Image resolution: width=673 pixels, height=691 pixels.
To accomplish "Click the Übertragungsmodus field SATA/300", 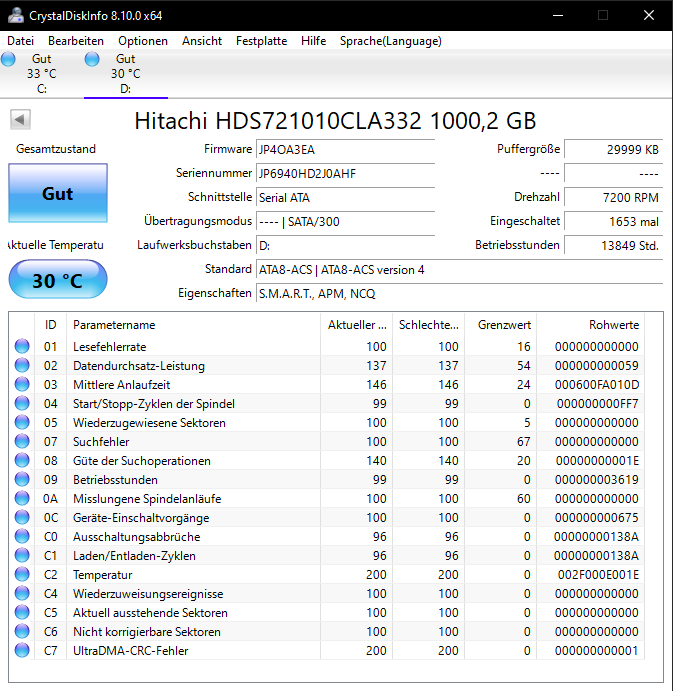I will [346, 221].
